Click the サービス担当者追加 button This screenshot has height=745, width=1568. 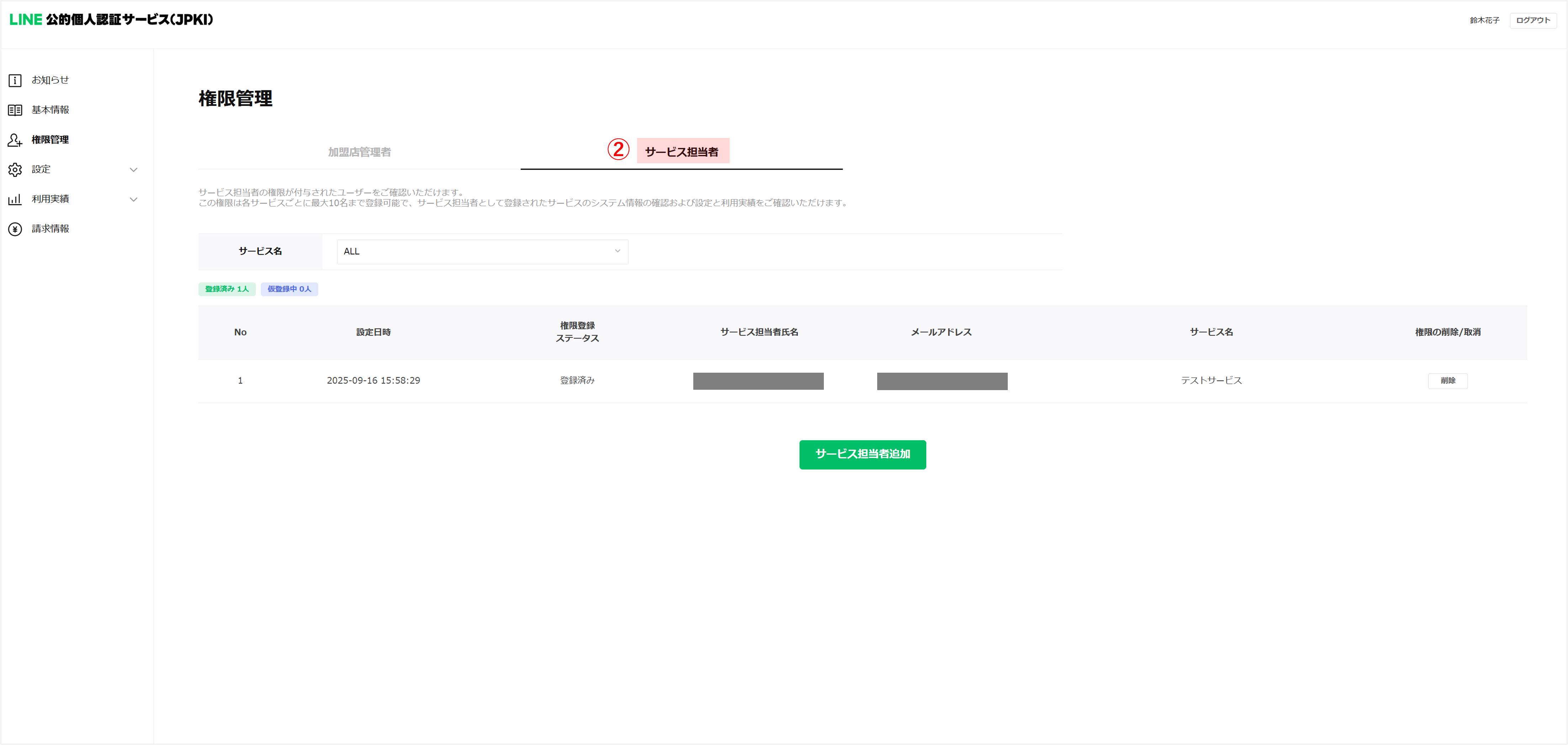tap(863, 455)
